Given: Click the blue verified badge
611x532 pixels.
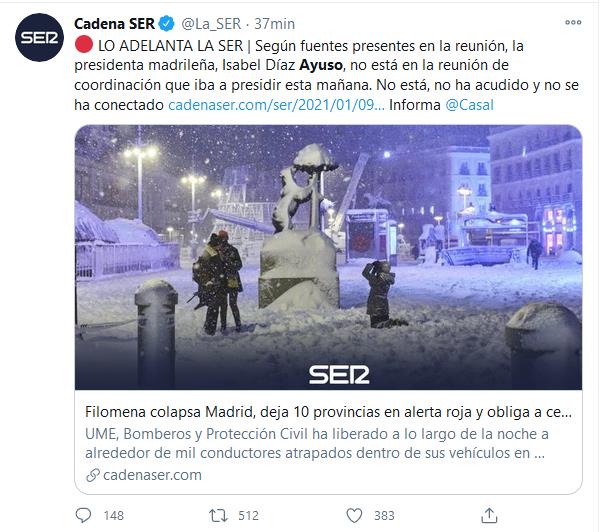Looking at the screenshot, I should [x=167, y=24].
